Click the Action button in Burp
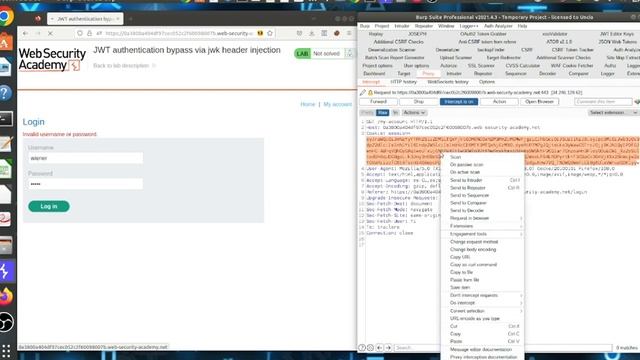The height and width of the screenshot is (360, 640). 499,102
